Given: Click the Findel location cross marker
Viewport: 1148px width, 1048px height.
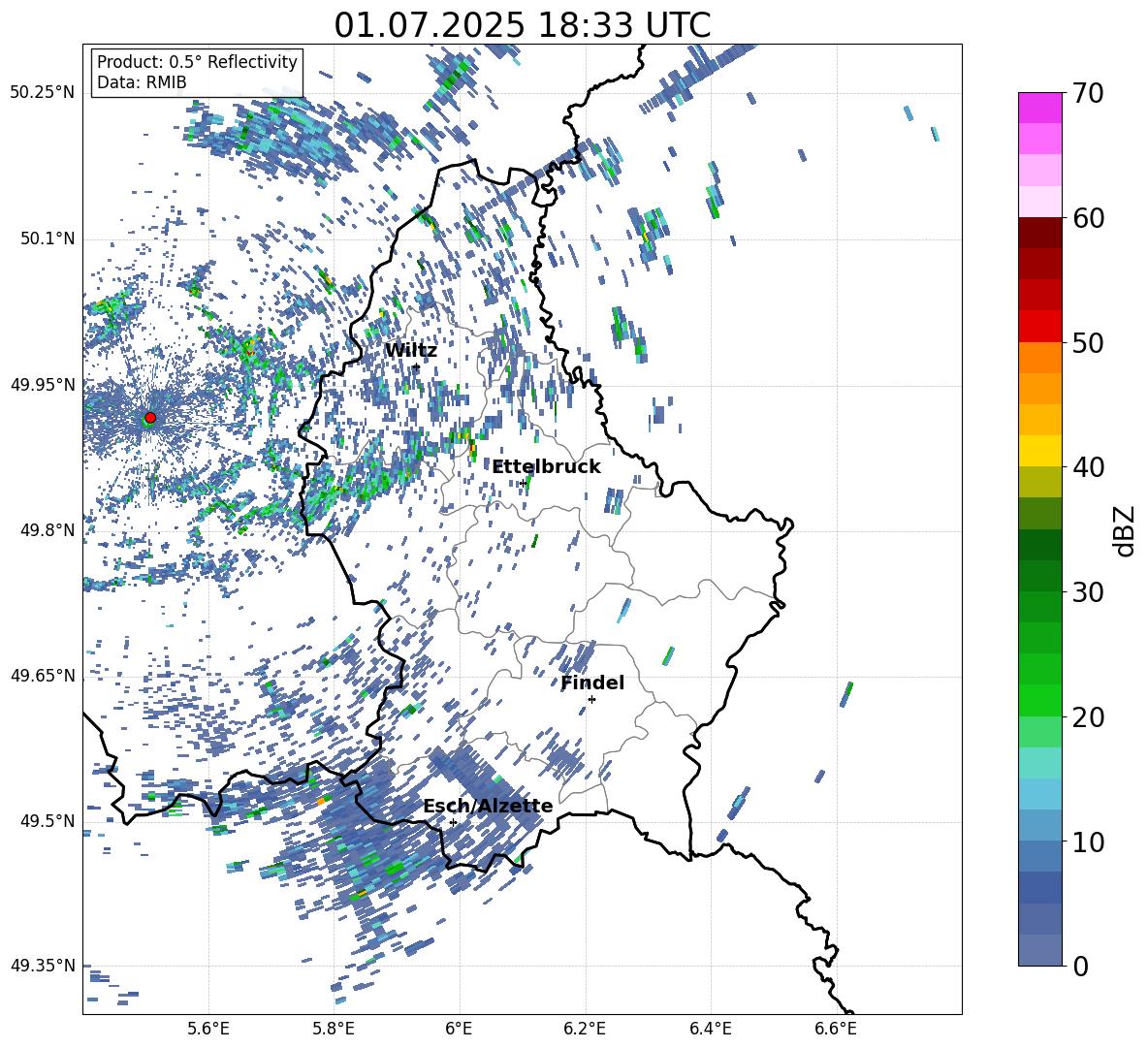Looking at the screenshot, I should point(591,700).
